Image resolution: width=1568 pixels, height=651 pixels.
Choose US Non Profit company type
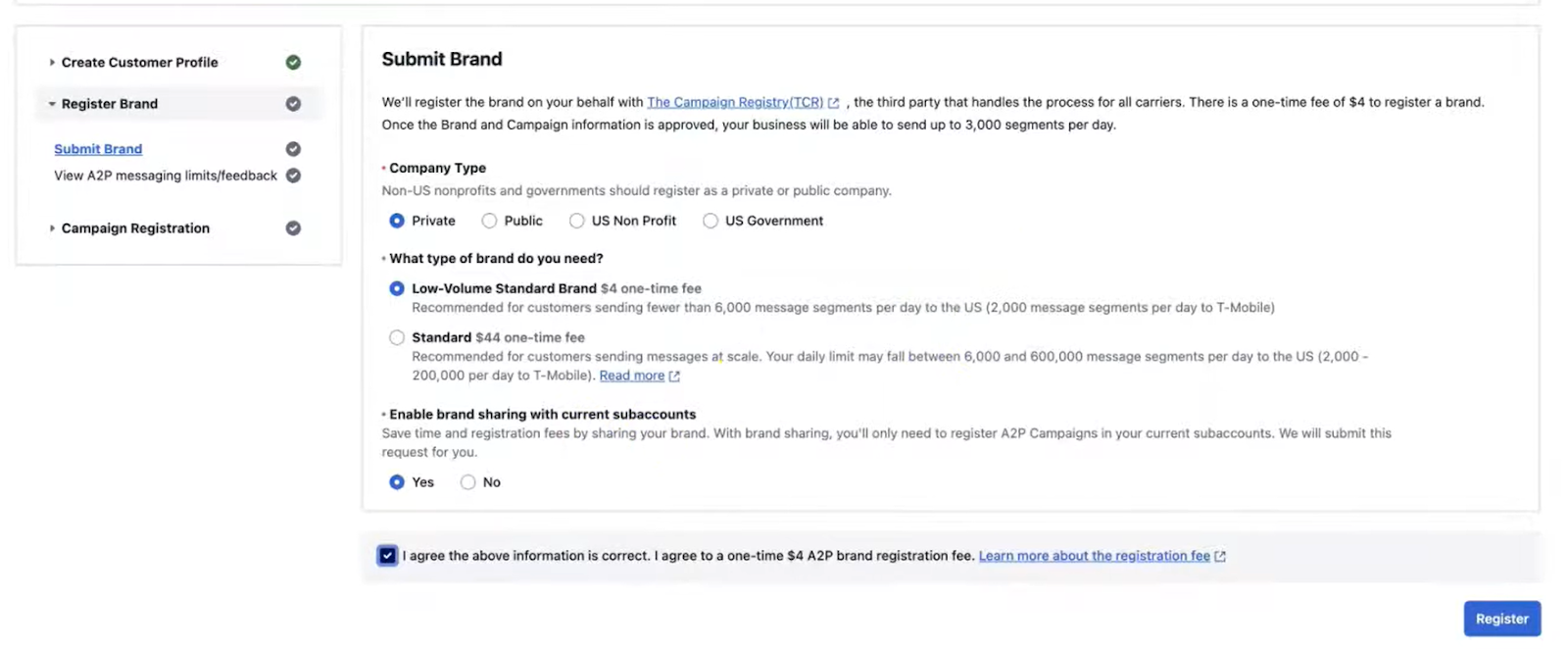pos(577,221)
